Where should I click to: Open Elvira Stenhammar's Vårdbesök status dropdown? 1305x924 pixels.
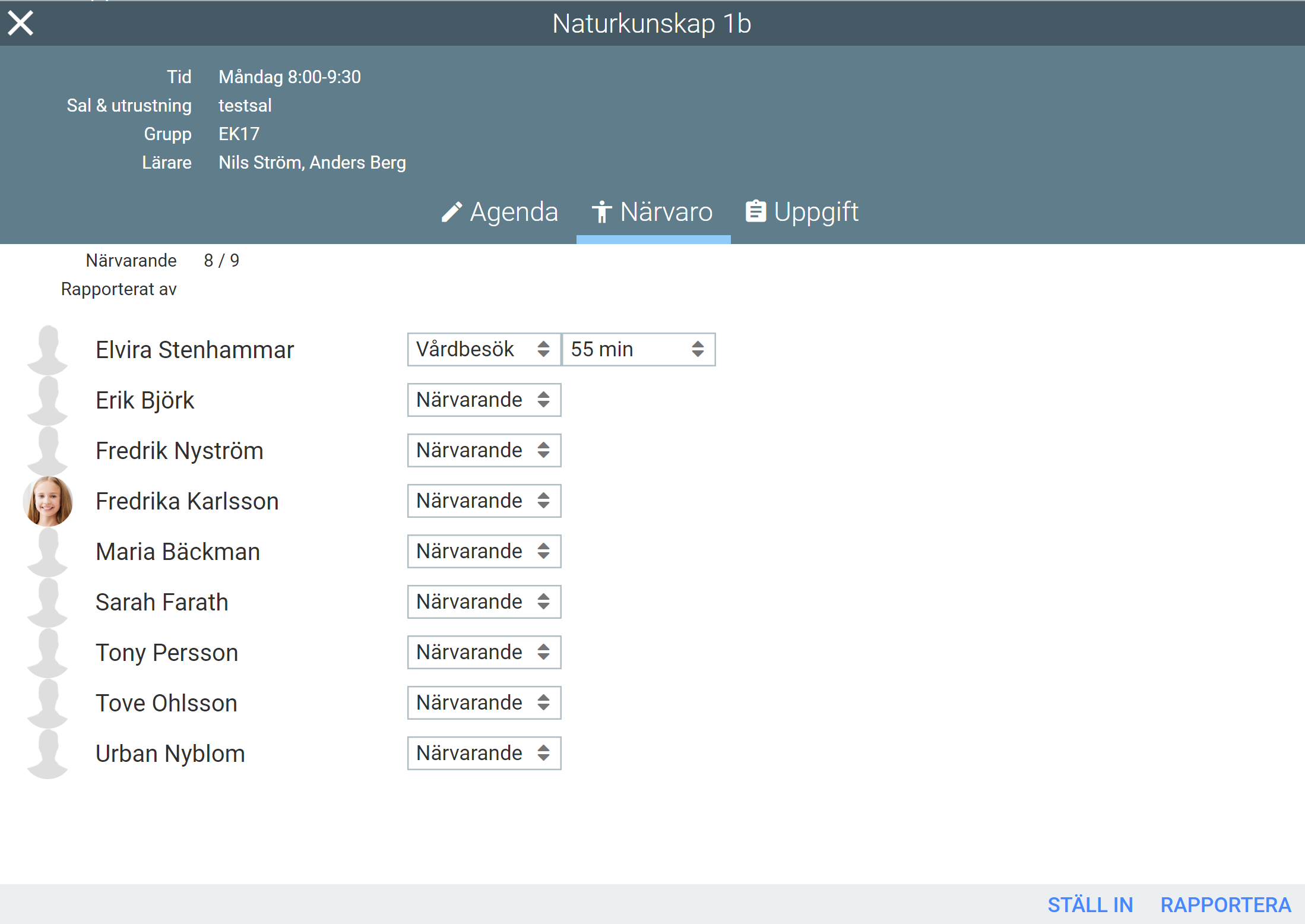(484, 349)
